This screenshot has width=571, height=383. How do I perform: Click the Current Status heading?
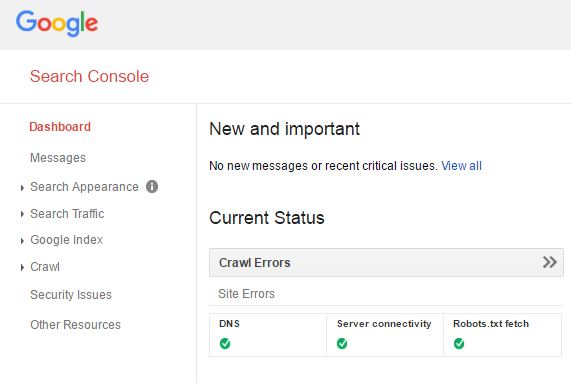267,218
